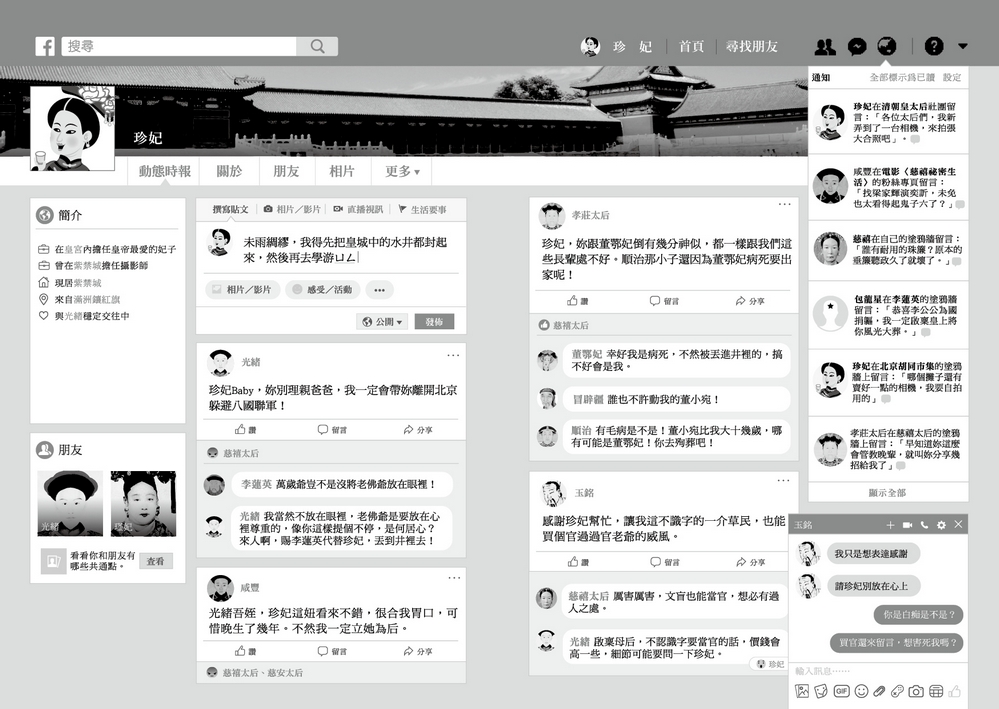Click 光緒 friend thumbnail
The height and width of the screenshot is (709, 999).
70,503
